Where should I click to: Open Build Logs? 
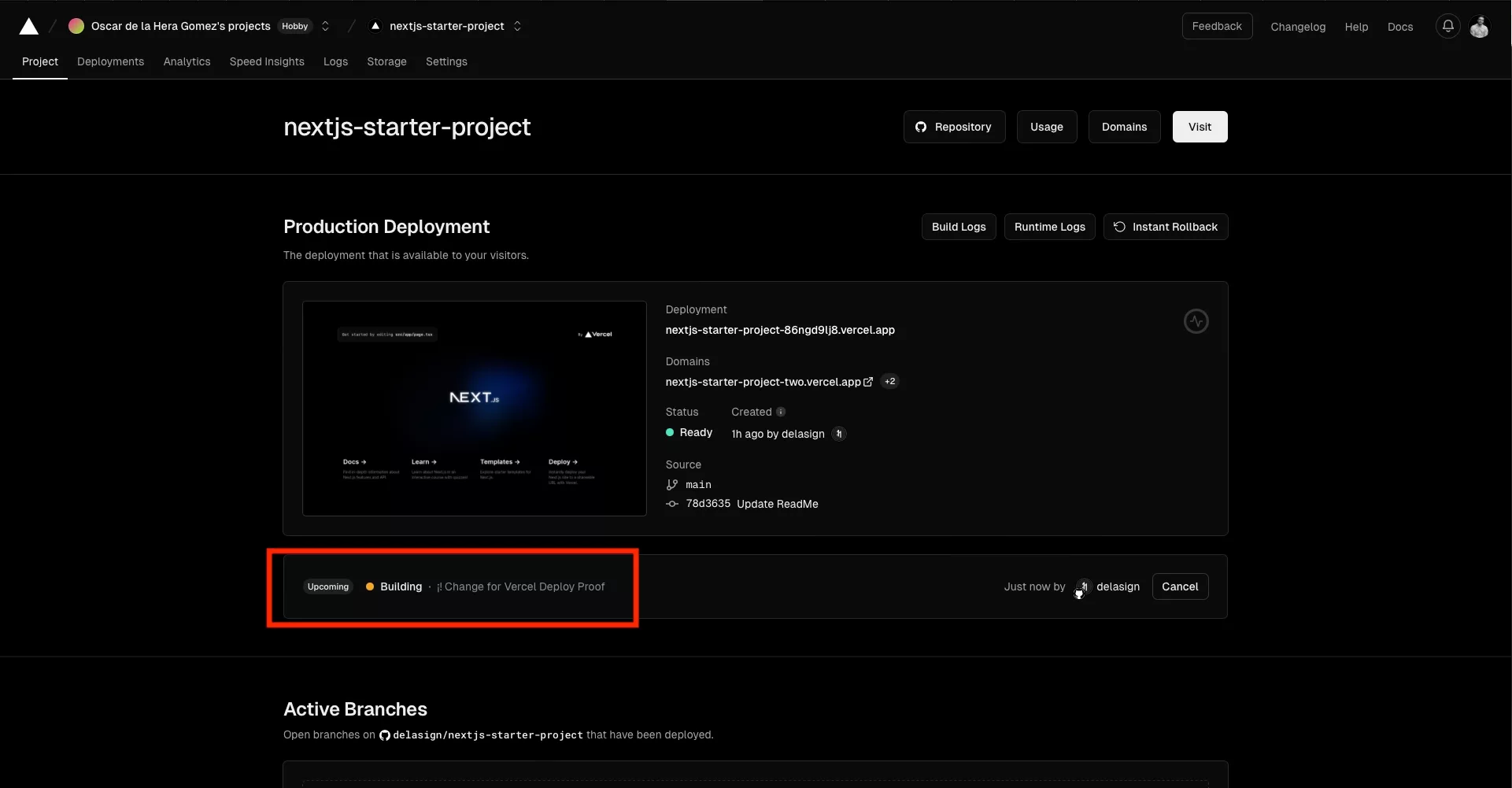coord(959,227)
